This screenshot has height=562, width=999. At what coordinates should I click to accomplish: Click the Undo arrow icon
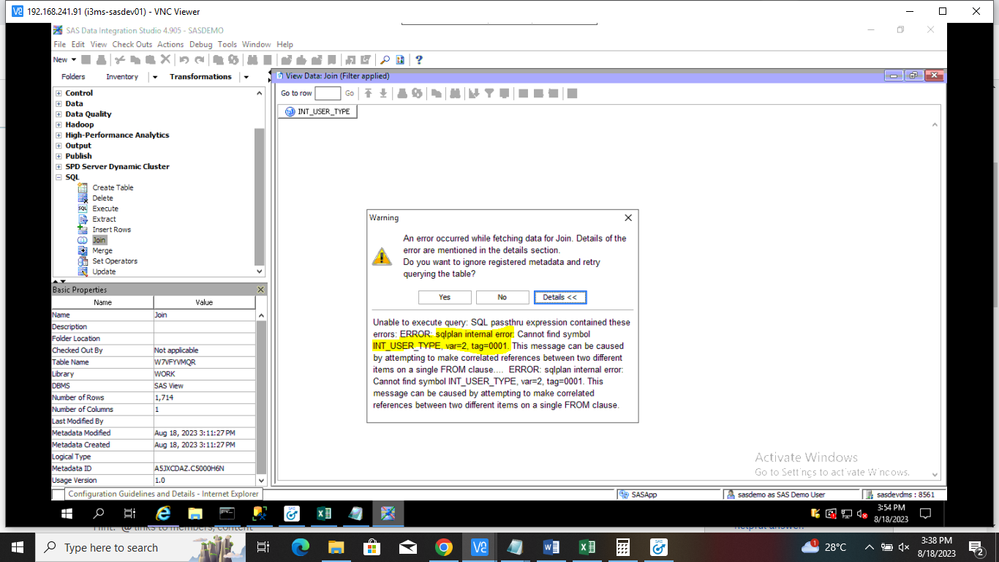click(184, 60)
